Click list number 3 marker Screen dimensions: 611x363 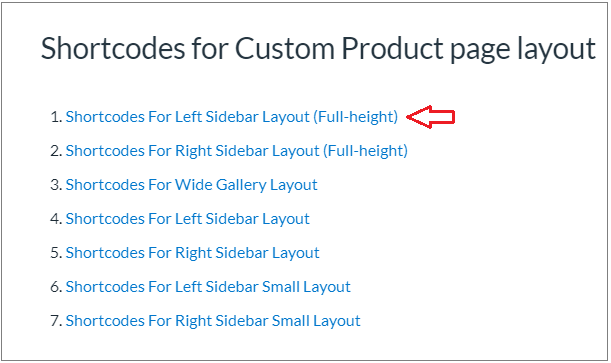(56, 185)
